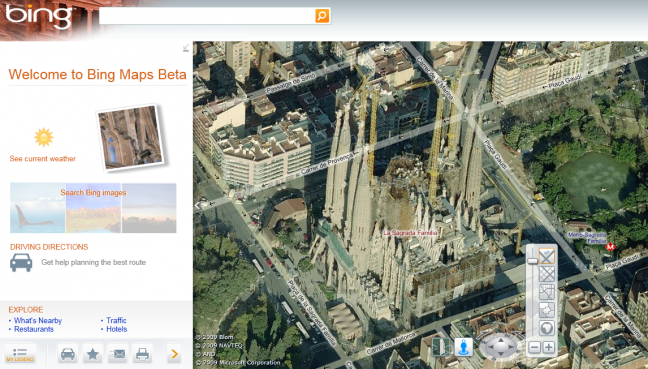The height and width of the screenshot is (369, 648).
Task: Open the My Legend panel
Action: coord(20,354)
